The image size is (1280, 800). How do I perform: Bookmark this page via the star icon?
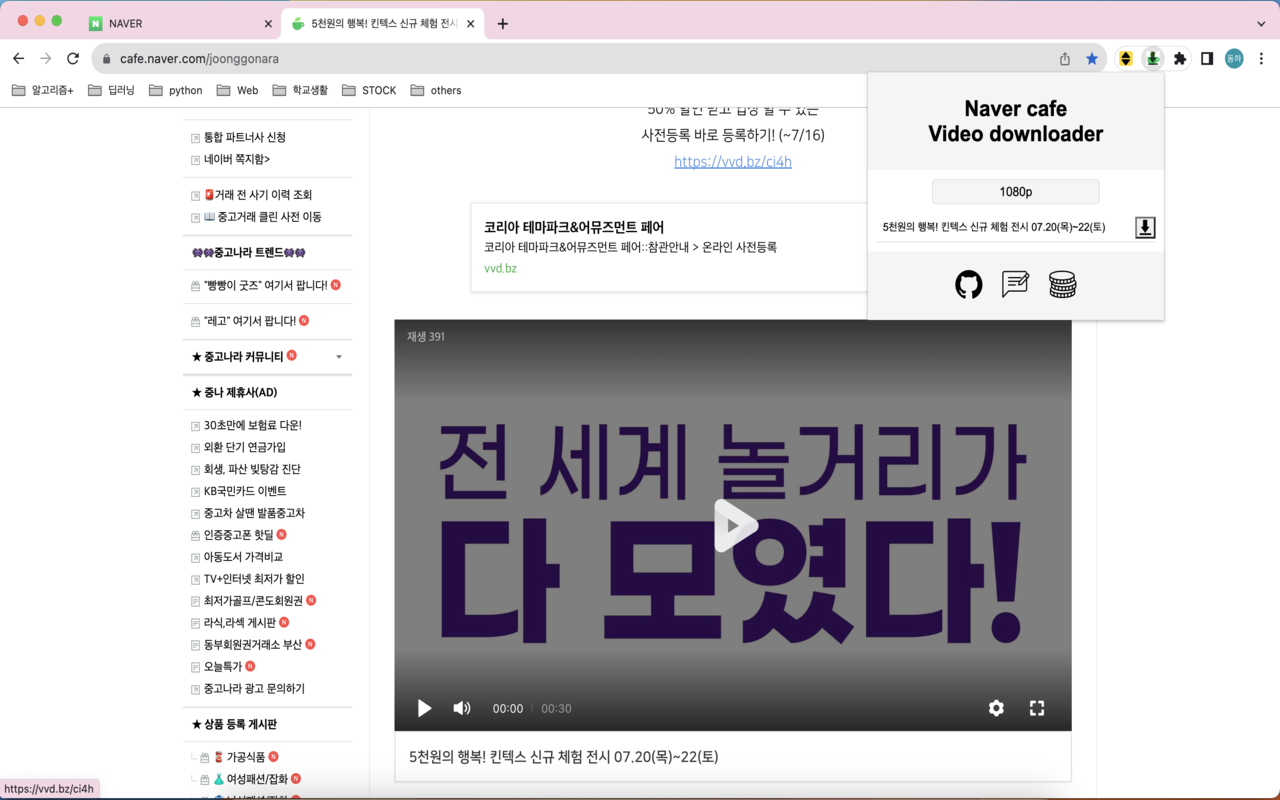(1091, 58)
